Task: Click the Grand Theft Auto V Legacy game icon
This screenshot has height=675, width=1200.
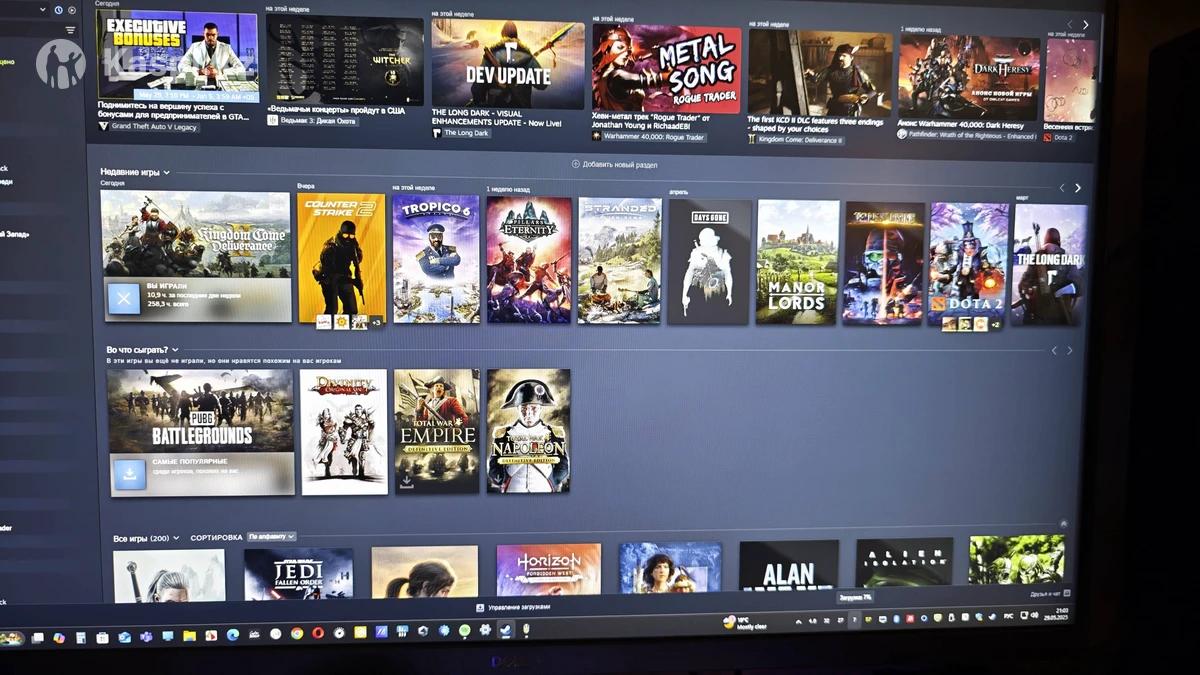Action: (x=104, y=127)
